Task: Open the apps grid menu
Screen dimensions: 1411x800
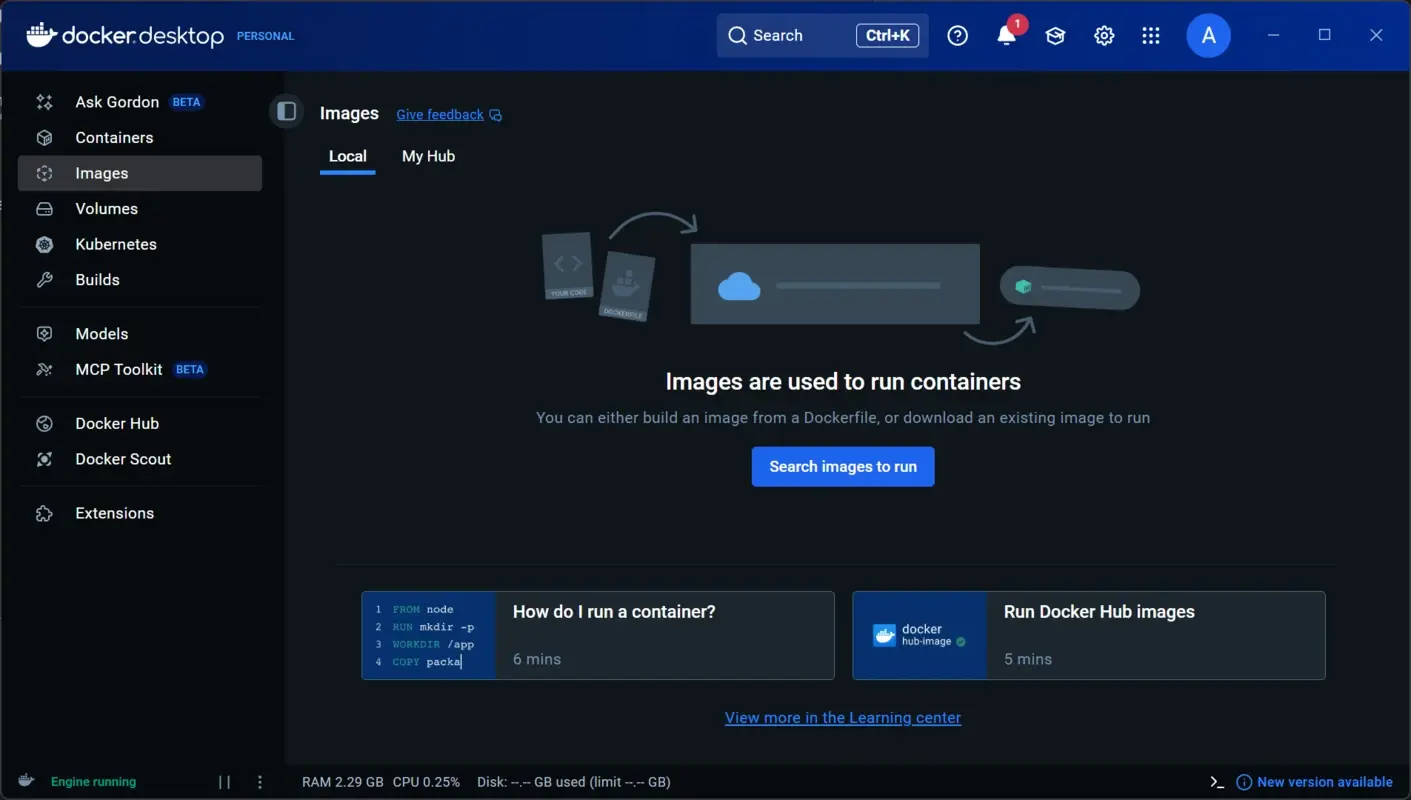Action: (1151, 35)
